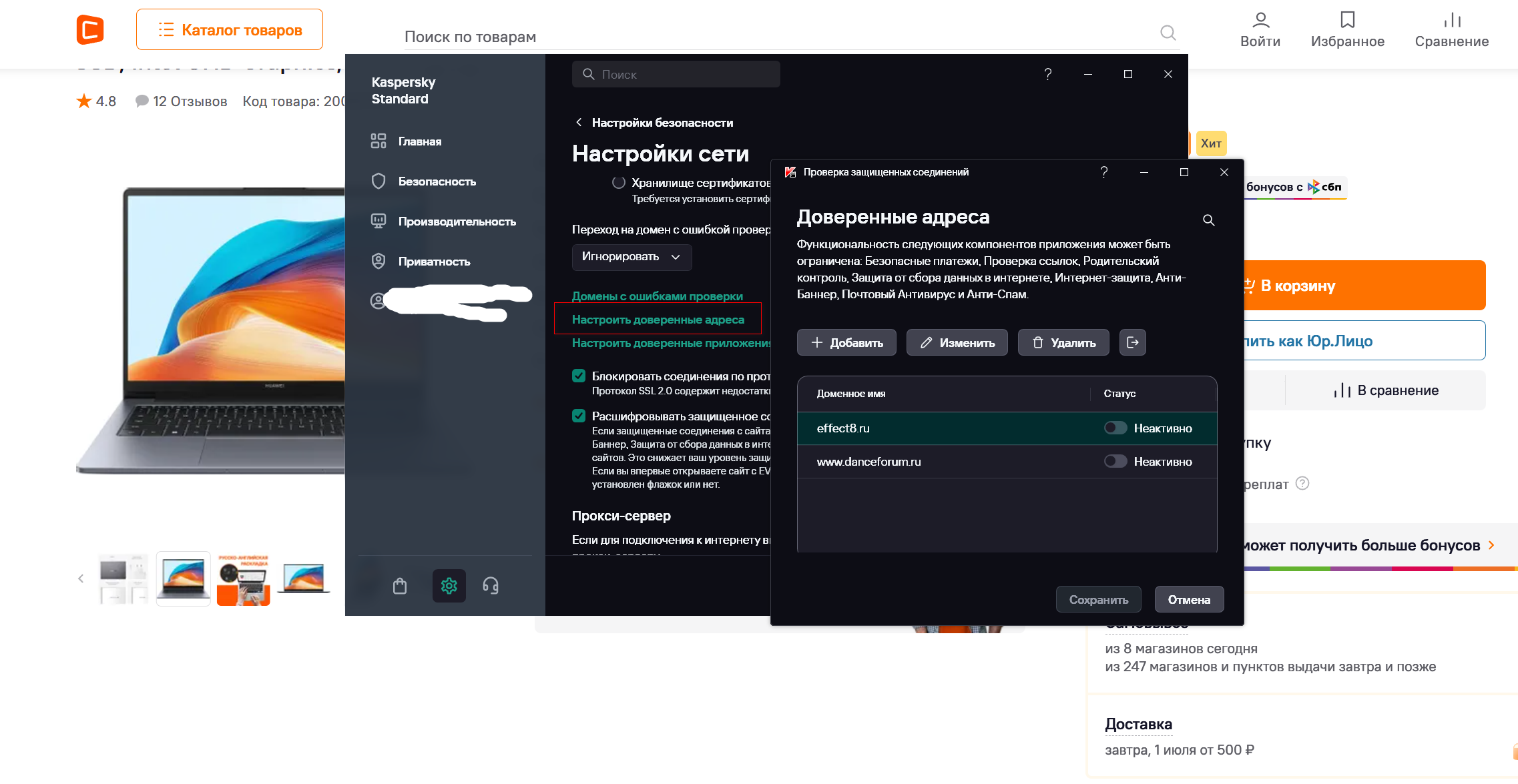1518x784 pixels.
Task: Click the Сохранить button
Action: (x=1099, y=599)
